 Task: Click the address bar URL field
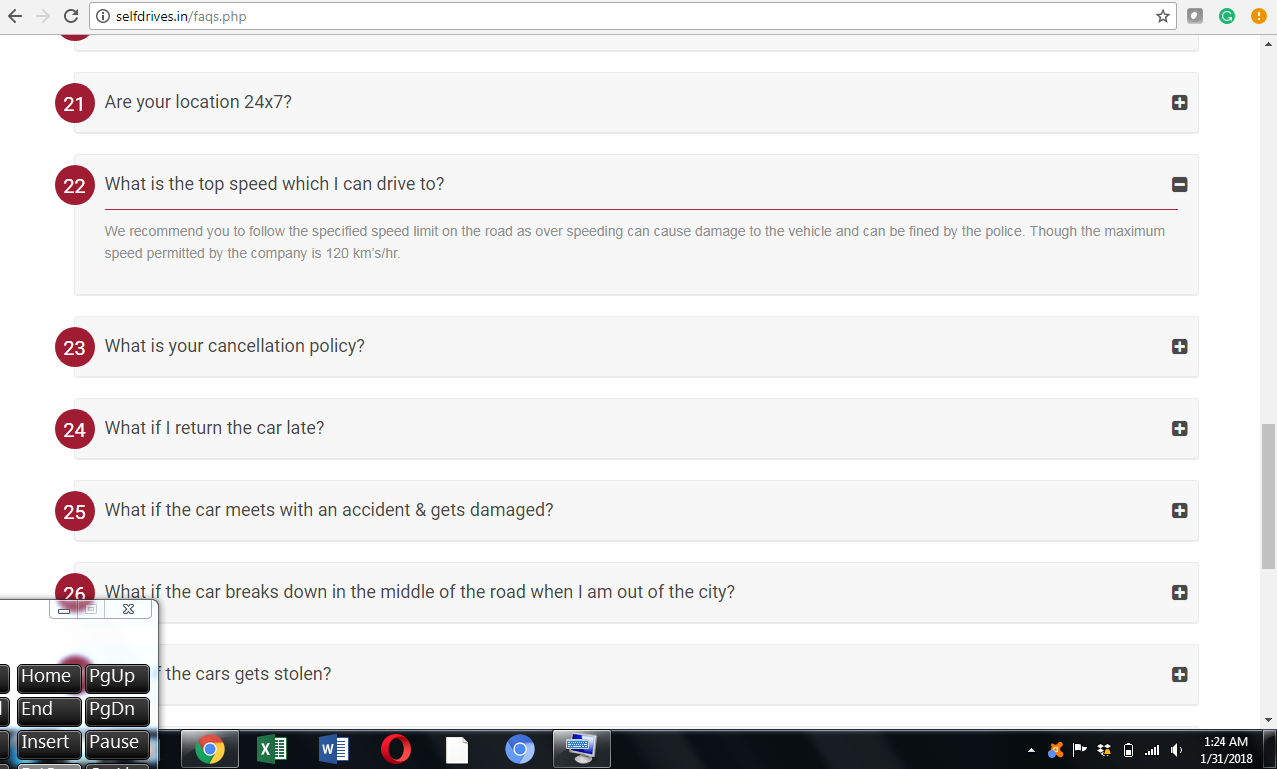pyautogui.click(x=600, y=16)
